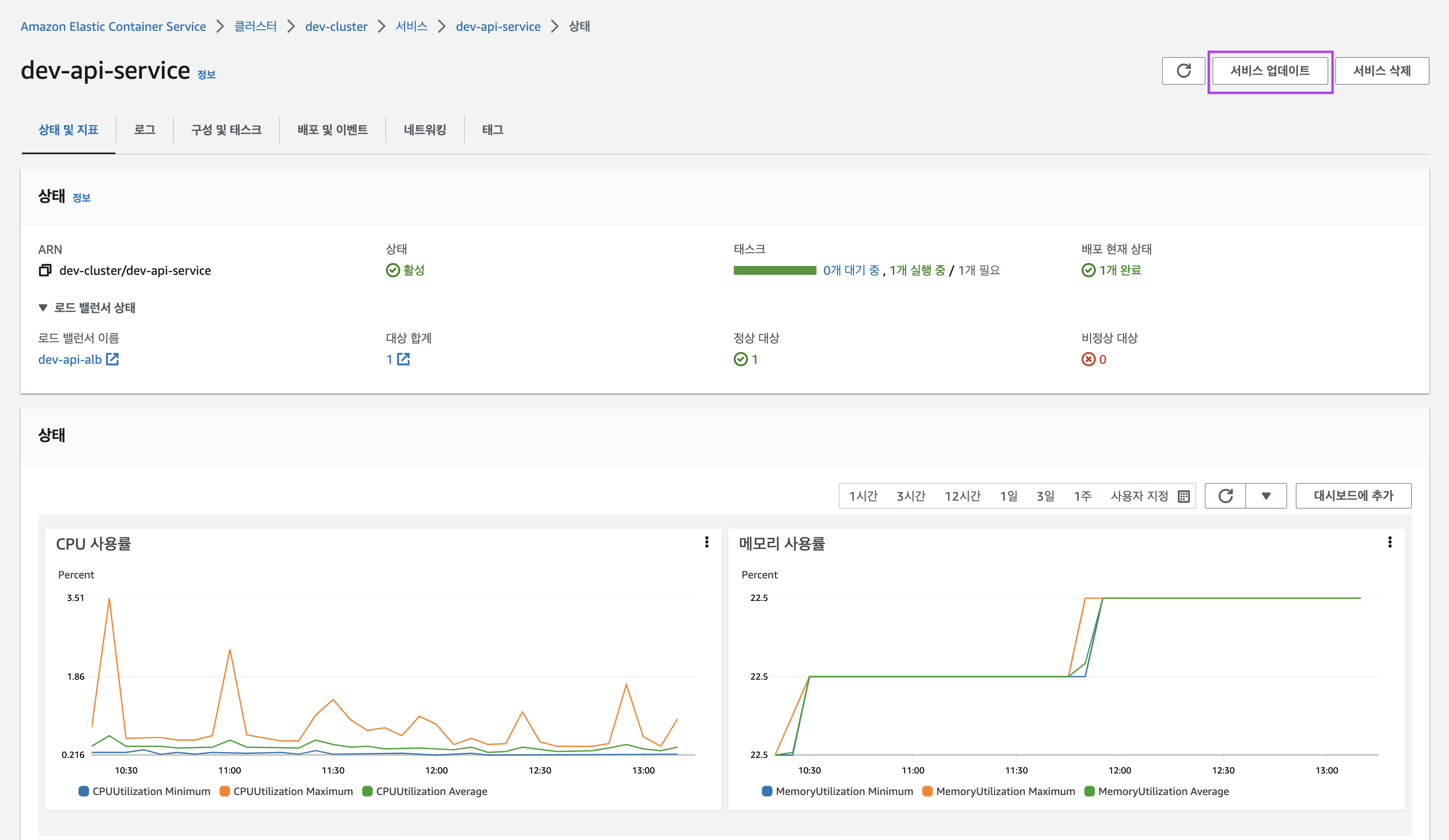Click the unhealthy target error icon
This screenshot has height=840, width=1449.
pyautogui.click(x=1088, y=359)
